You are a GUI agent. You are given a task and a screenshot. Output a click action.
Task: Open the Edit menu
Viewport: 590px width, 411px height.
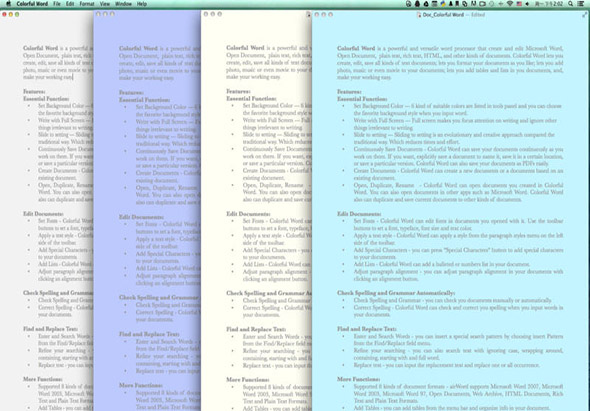point(70,4)
